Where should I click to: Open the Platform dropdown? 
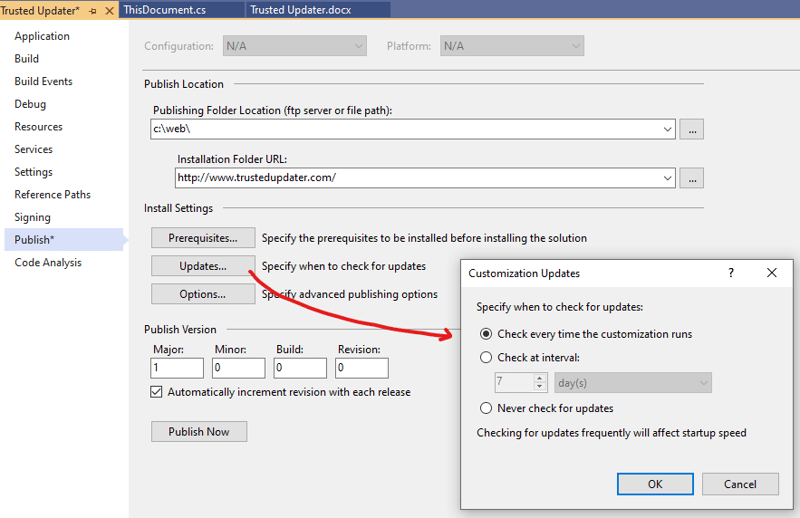(512, 46)
